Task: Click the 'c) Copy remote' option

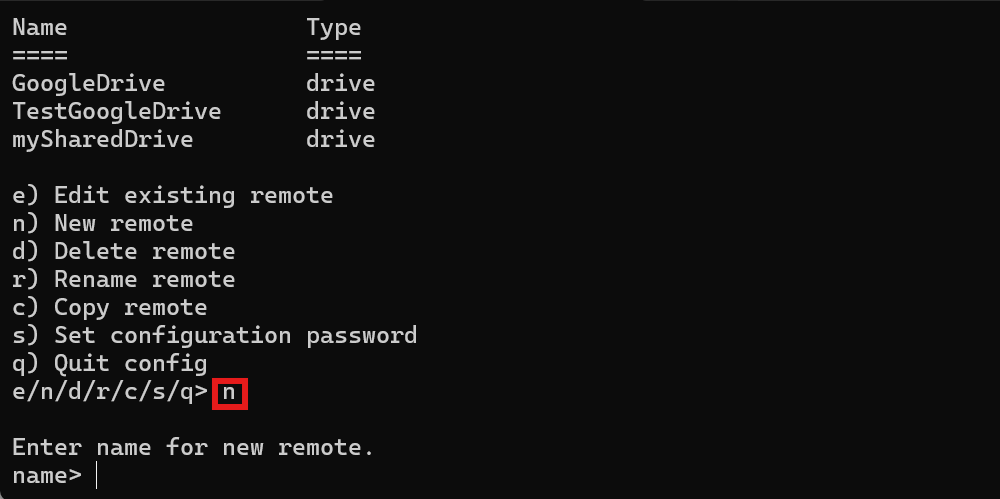Action: pos(110,308)
